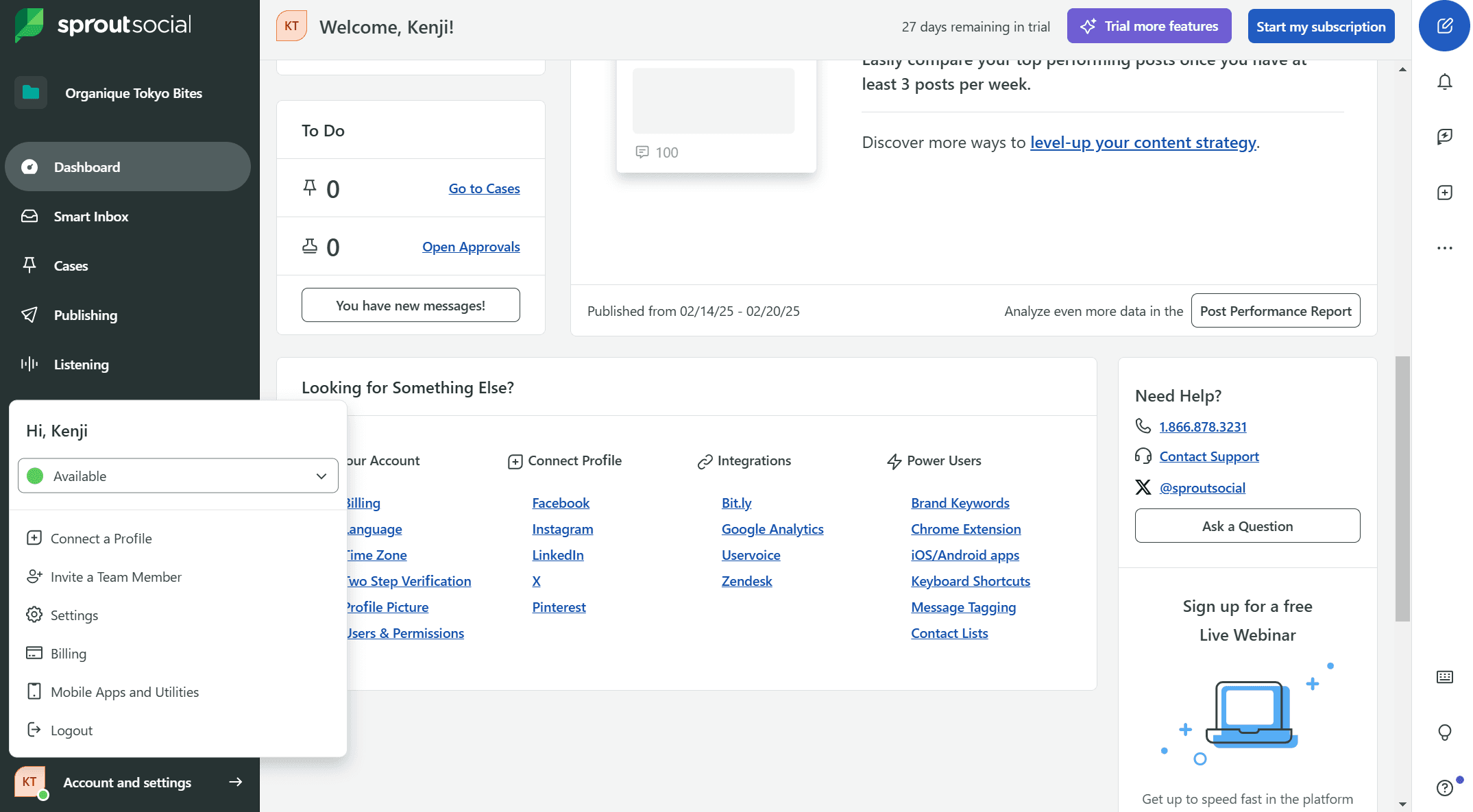Open the Post Performance Report
This screenshot has width=1473, height=812.
tap(1275, 311)
